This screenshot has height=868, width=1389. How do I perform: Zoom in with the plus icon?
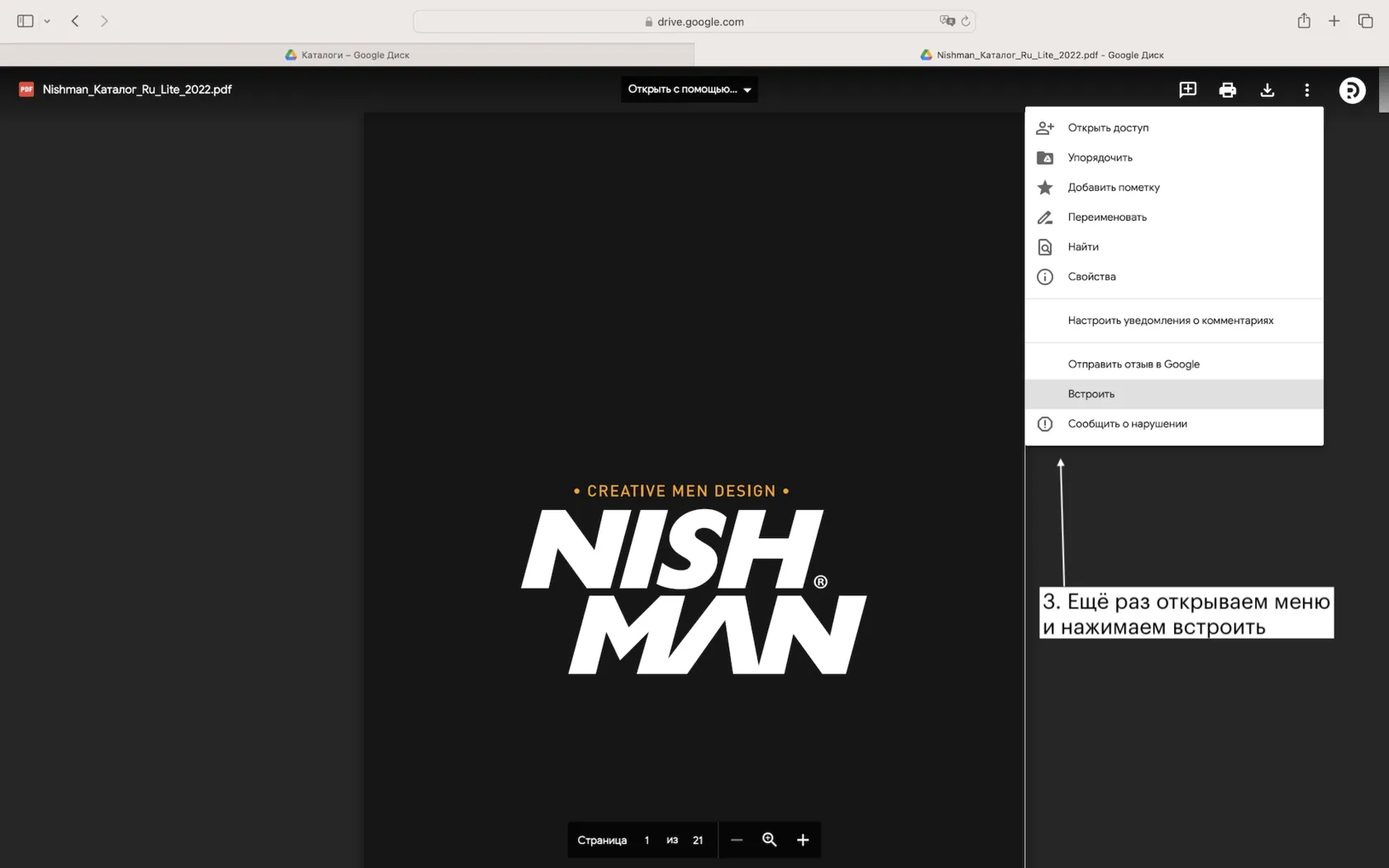pyautogui.click(x=803, y=840)
